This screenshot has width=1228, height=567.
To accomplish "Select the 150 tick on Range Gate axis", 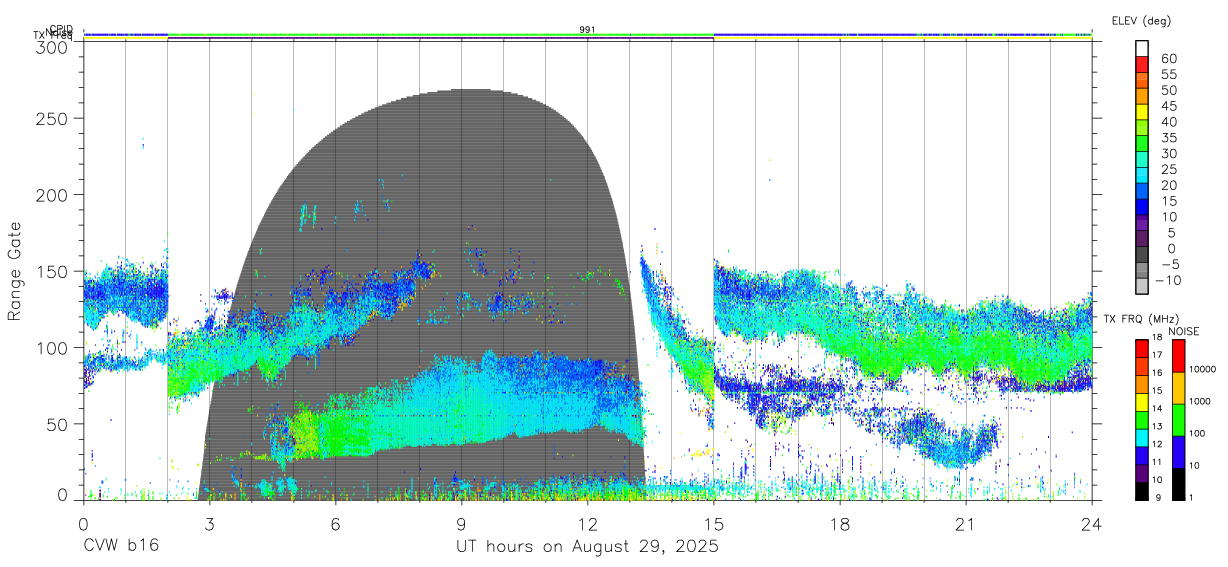I will tap(52, 271).
